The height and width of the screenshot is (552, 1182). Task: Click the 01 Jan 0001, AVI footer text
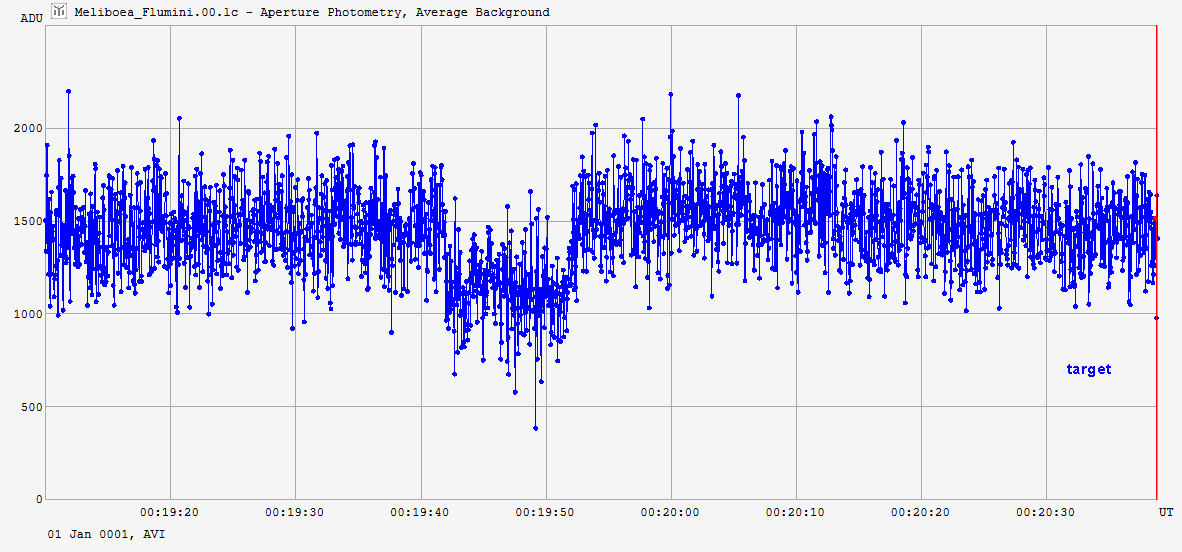click(x=106, y=535)
